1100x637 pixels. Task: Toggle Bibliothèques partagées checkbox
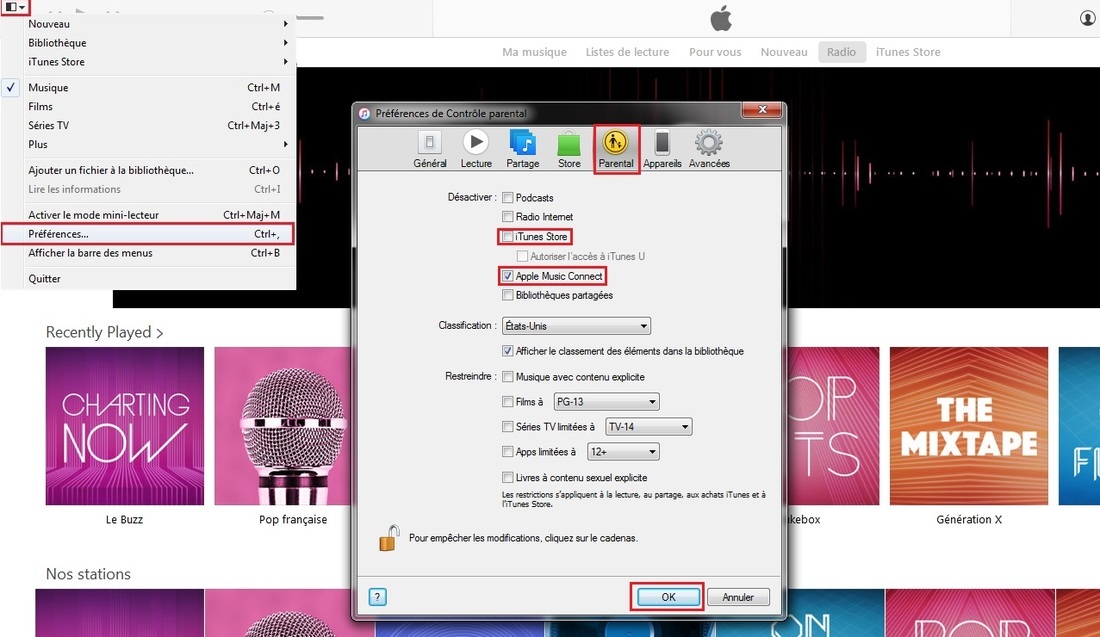(x=508, y=295)
